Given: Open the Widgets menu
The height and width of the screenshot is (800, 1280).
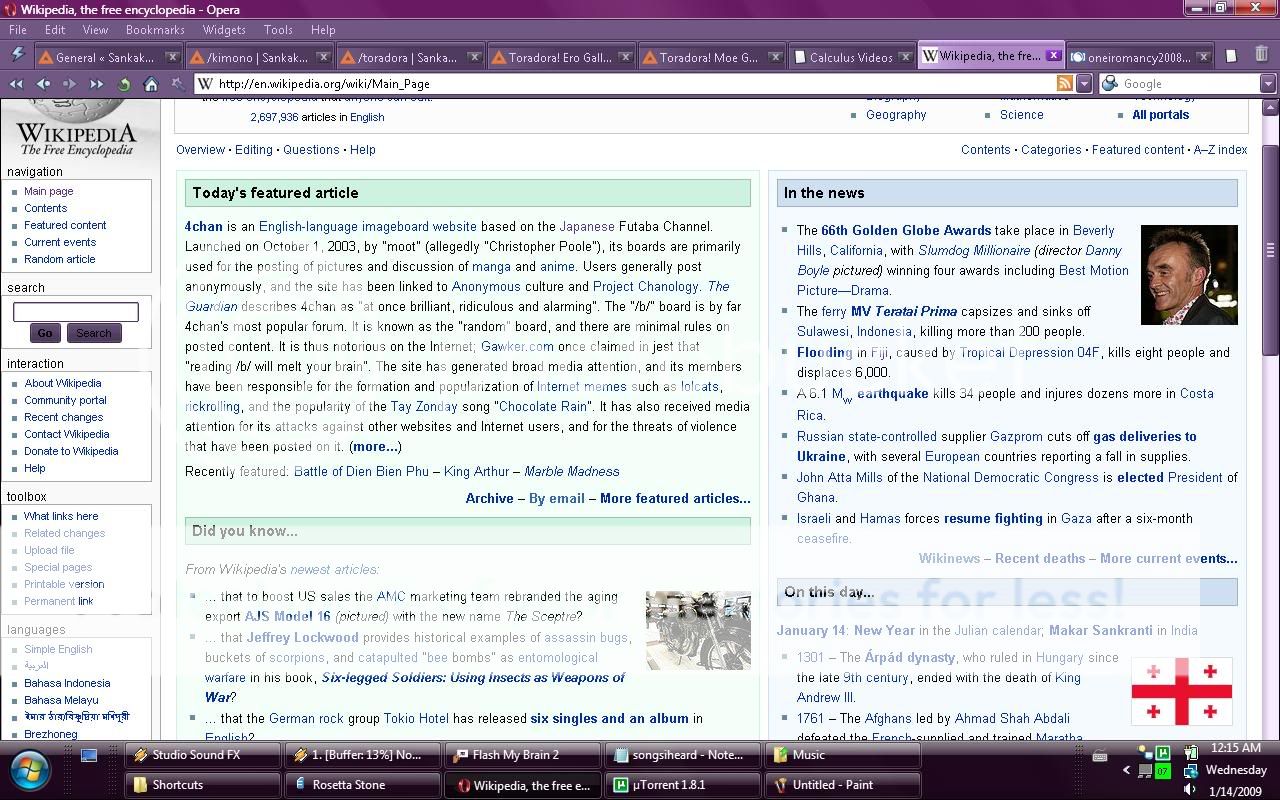Looking at the screenshot, I should [224, 30].
